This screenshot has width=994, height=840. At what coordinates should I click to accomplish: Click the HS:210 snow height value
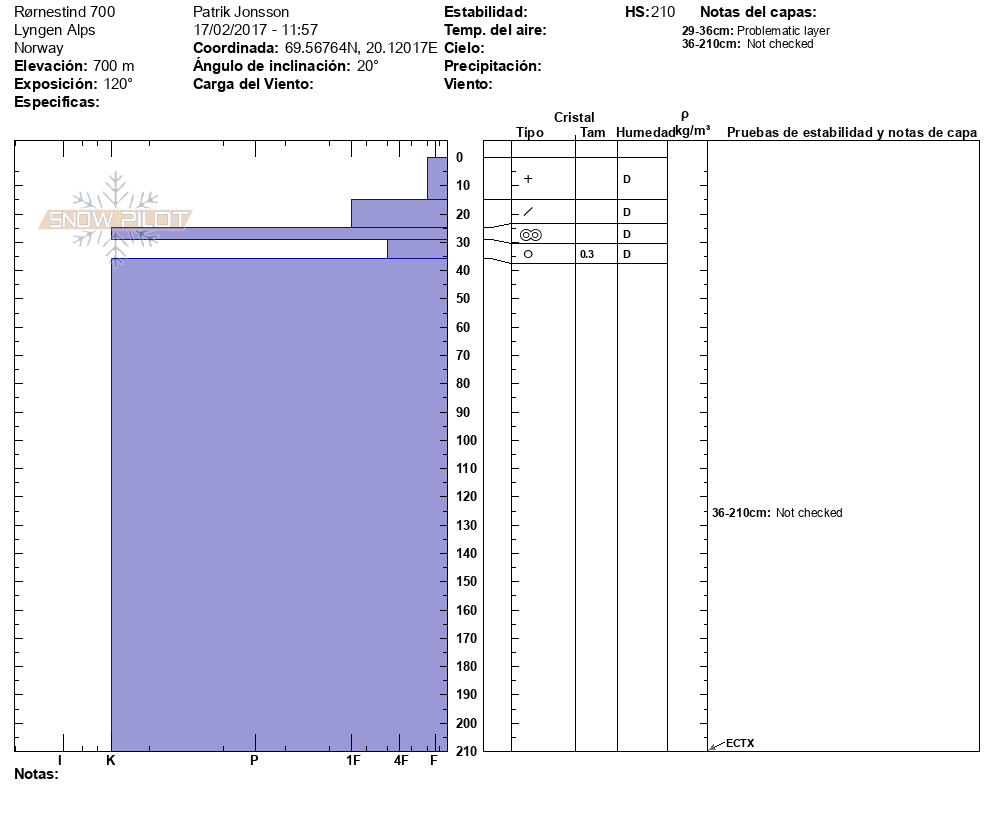click(x=649, y=12)
